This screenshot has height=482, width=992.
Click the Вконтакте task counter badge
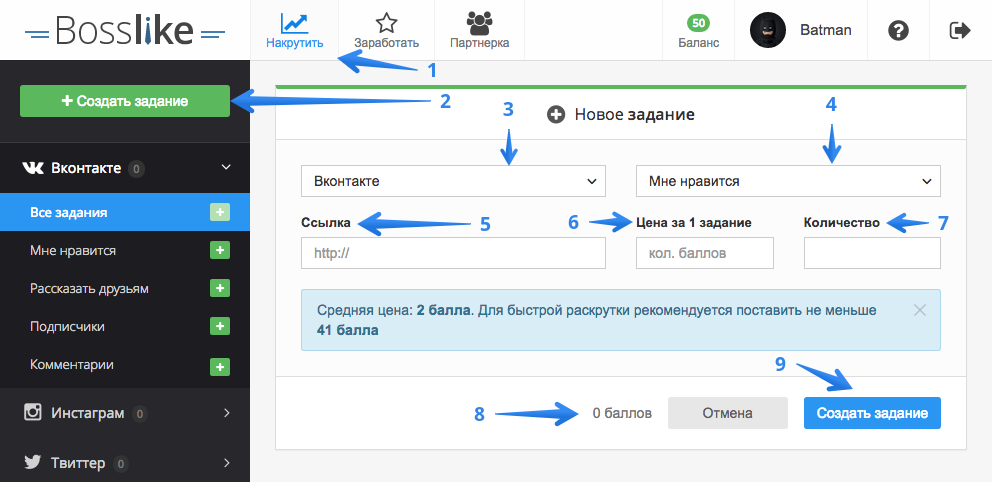point(137,169)
